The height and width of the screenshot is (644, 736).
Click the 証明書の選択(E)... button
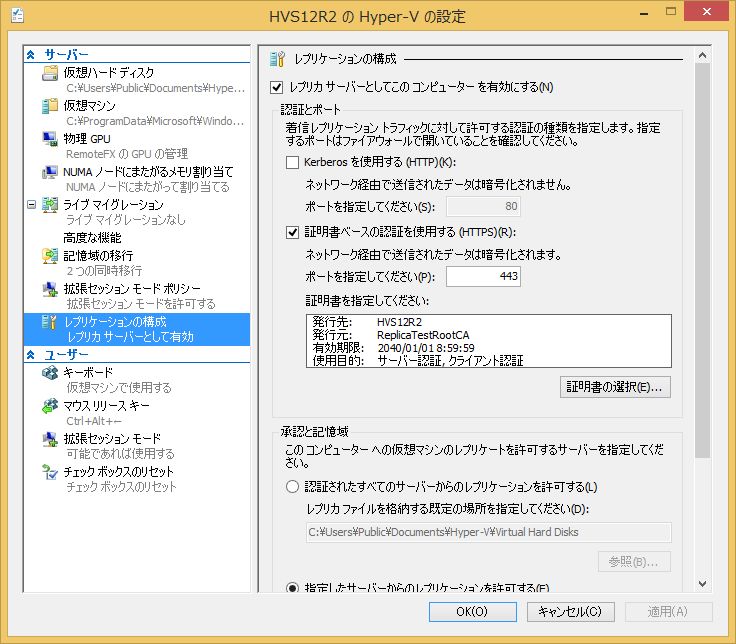point(615,387)
